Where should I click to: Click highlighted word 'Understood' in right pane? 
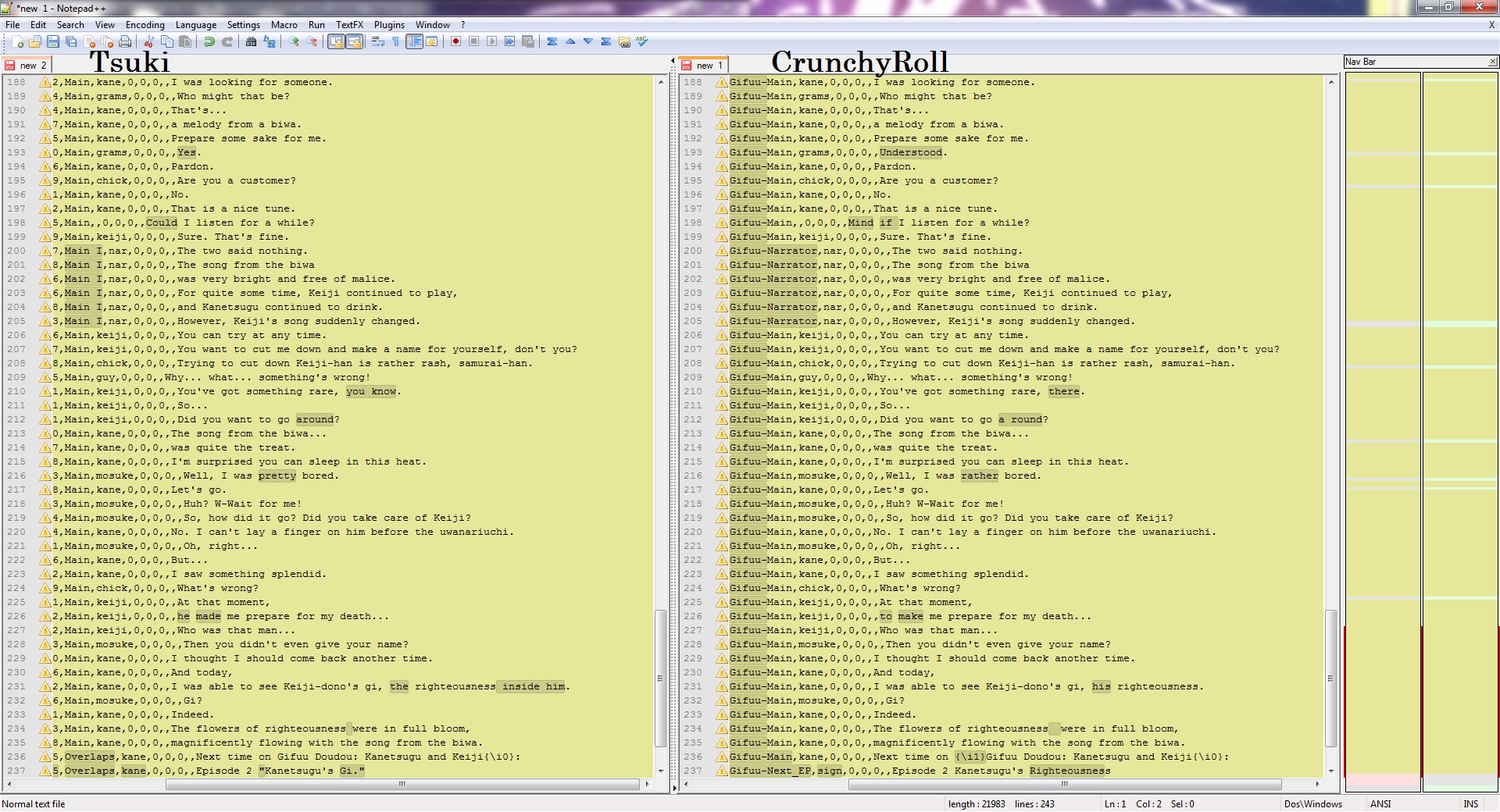[x=911, y=152]
